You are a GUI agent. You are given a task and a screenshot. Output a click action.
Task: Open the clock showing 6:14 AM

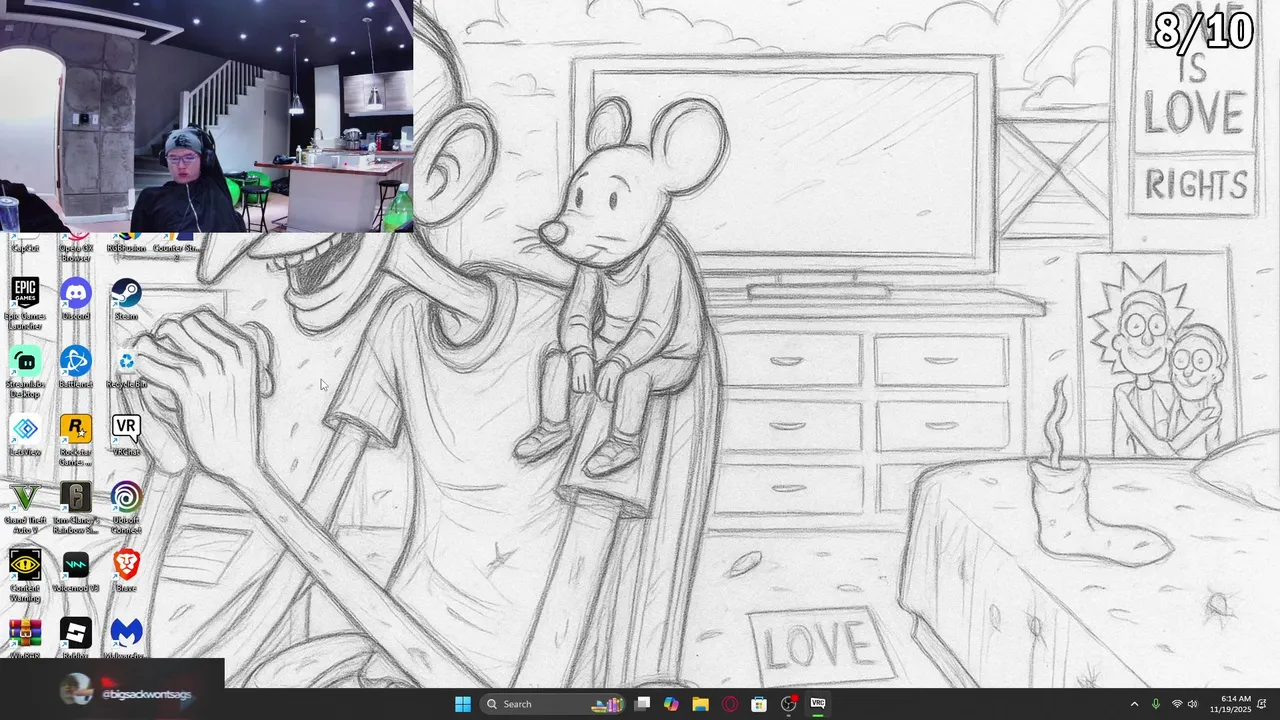[x=1228, y=704]
